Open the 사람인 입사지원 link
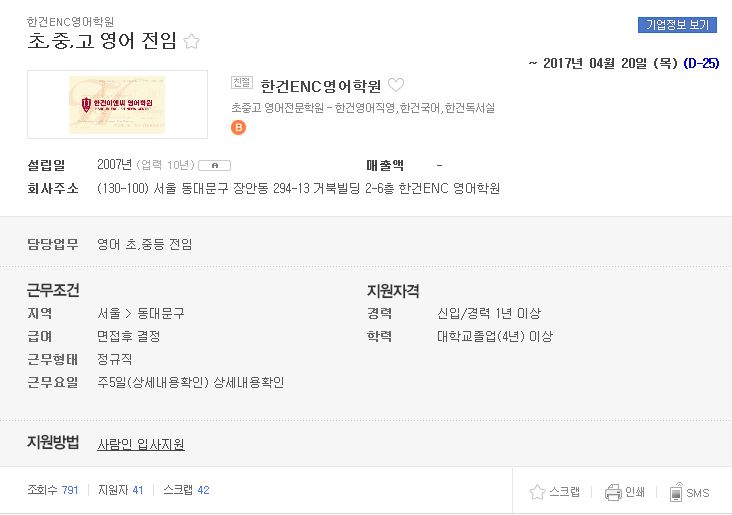This screenshot has height=515, width=732. (x=141, y=444)
